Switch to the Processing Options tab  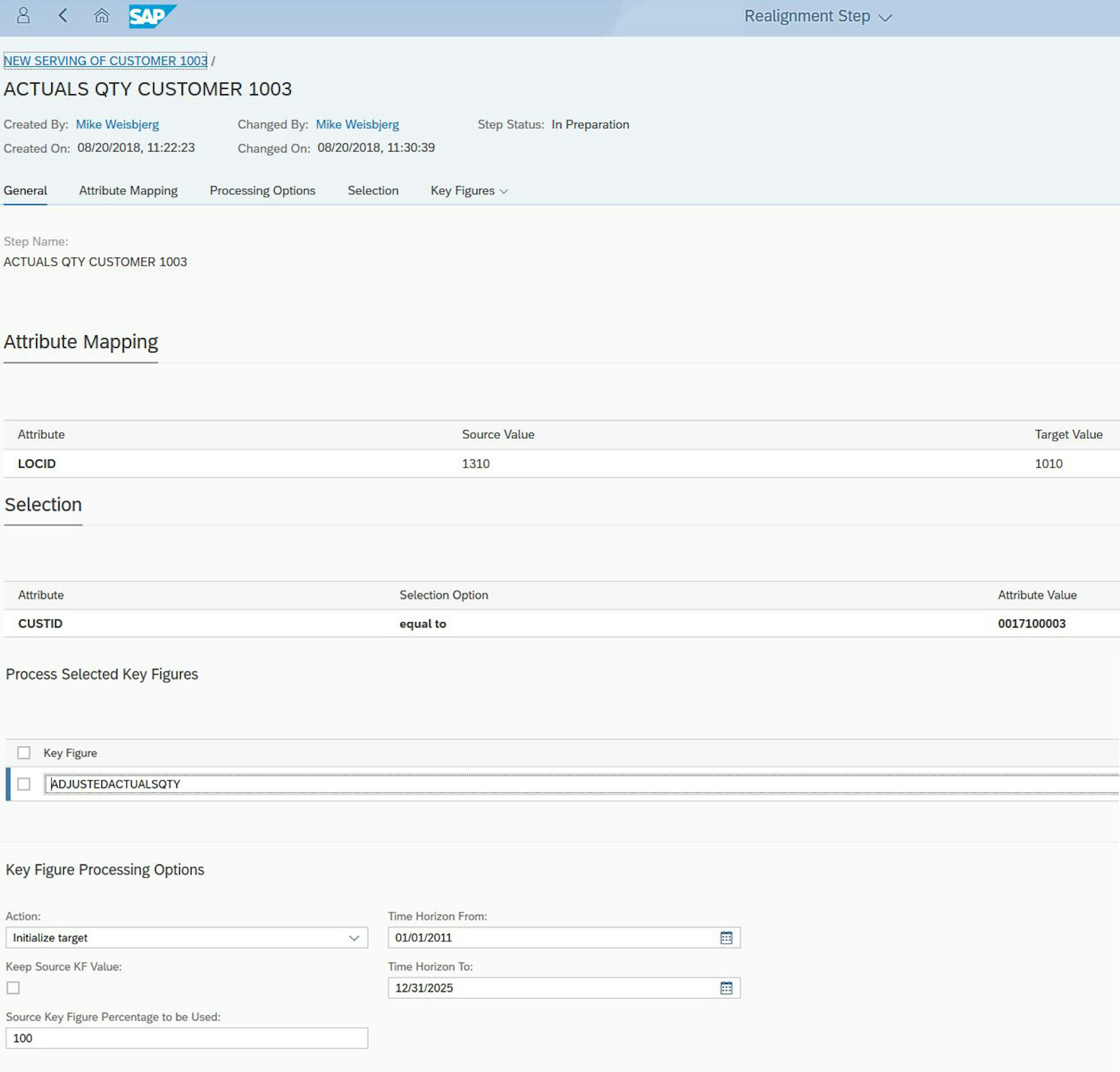pos(262,191)
